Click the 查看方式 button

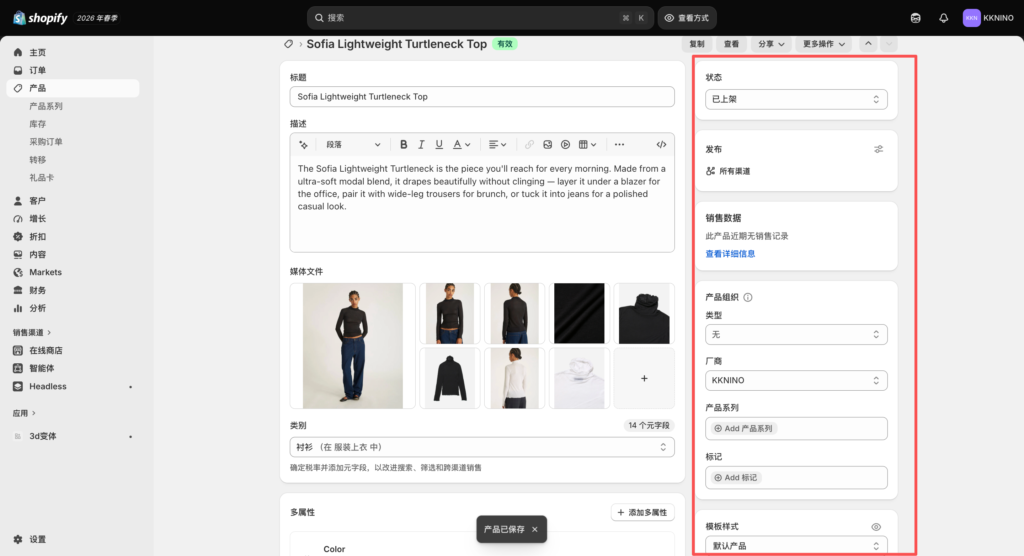point(687,18)
